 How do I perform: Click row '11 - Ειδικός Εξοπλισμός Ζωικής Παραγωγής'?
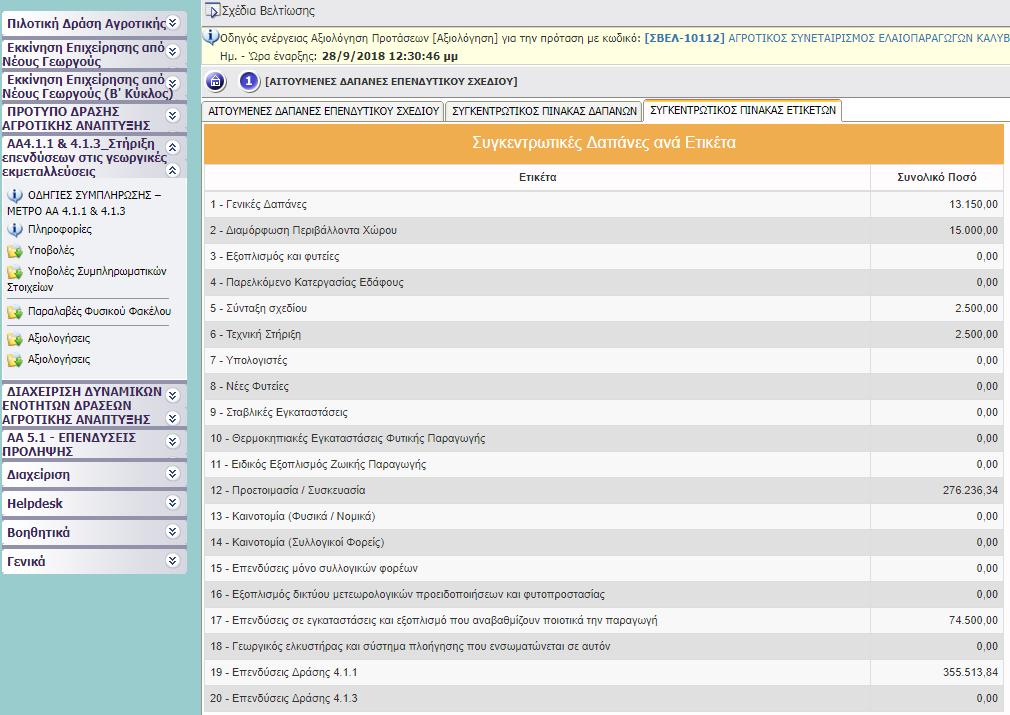(x=604, y=464)
